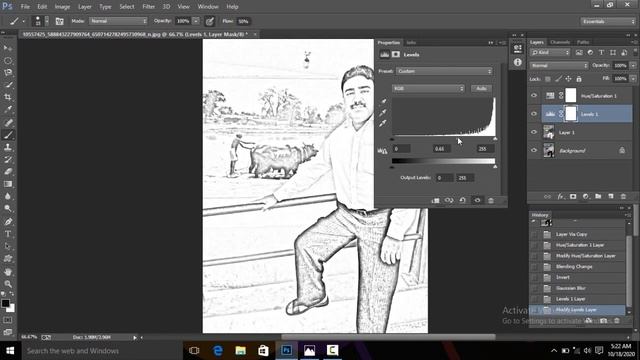Select the Levels 1 layer mask thumbnail
640x360 pixels.
(571, 114)
